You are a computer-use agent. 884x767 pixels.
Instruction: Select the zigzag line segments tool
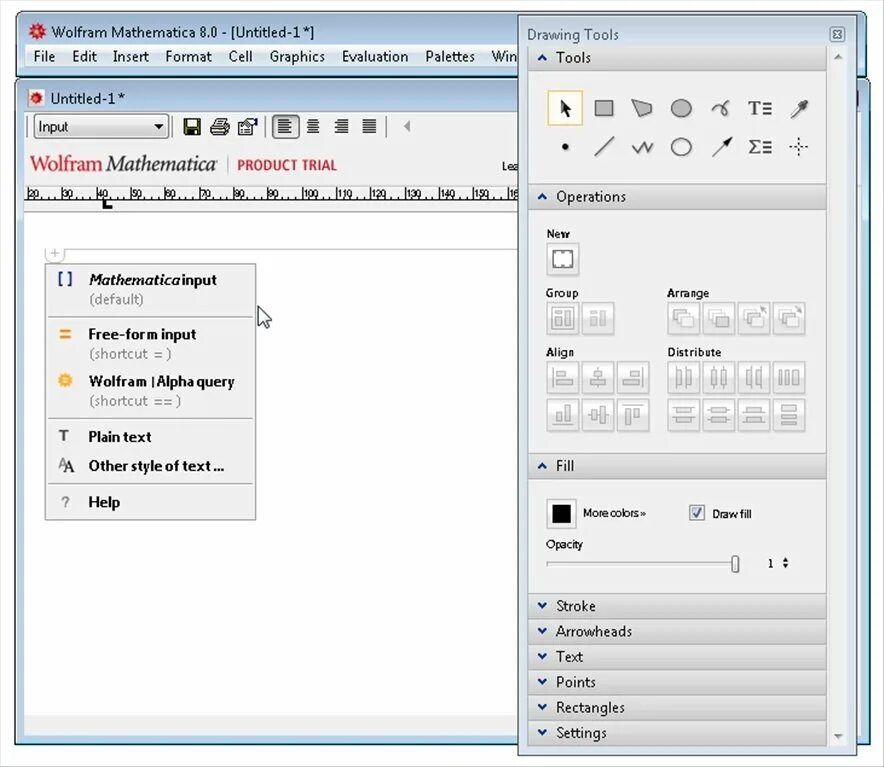coord(642,147)
